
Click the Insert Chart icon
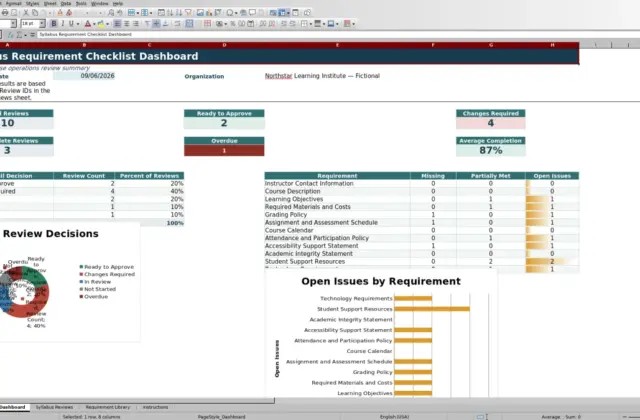click(x=209, y=13)
